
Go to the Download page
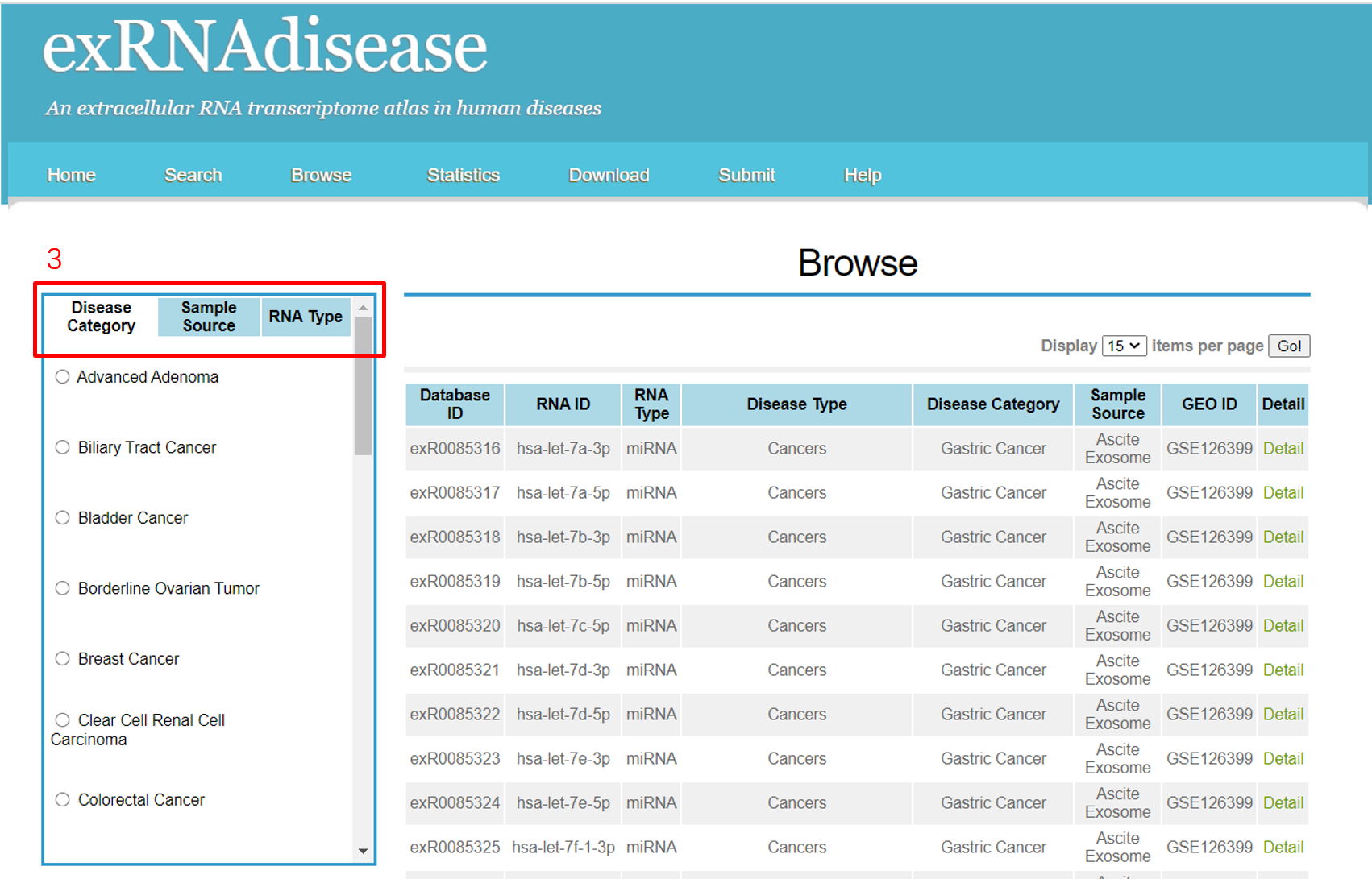tap(609, 175)
